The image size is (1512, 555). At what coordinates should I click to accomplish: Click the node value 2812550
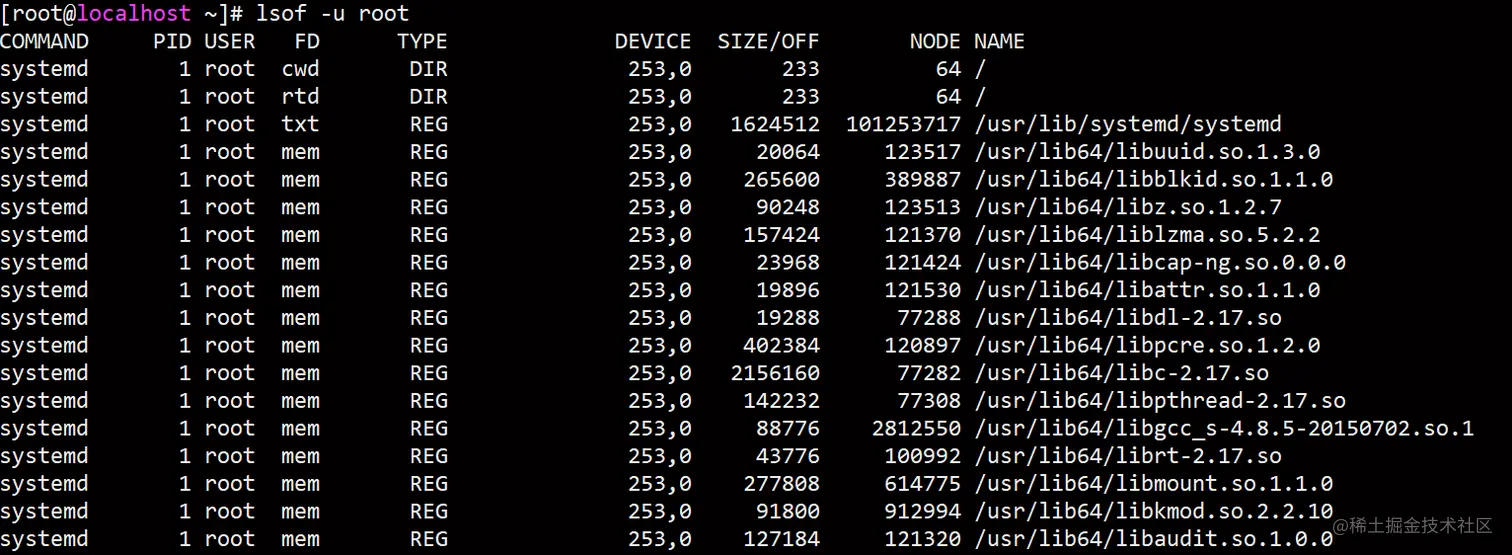(x=916, y=429)
